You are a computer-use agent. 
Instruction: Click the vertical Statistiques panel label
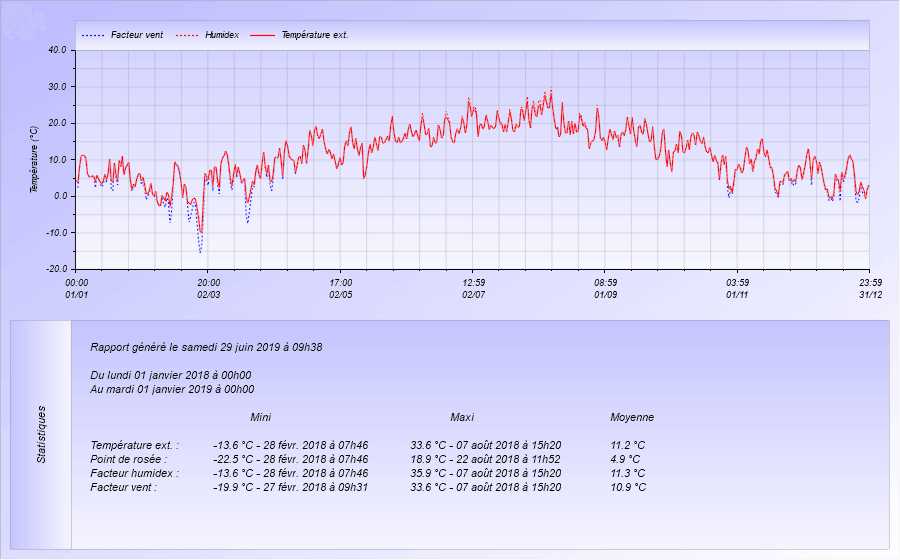[x=41, y=434]
